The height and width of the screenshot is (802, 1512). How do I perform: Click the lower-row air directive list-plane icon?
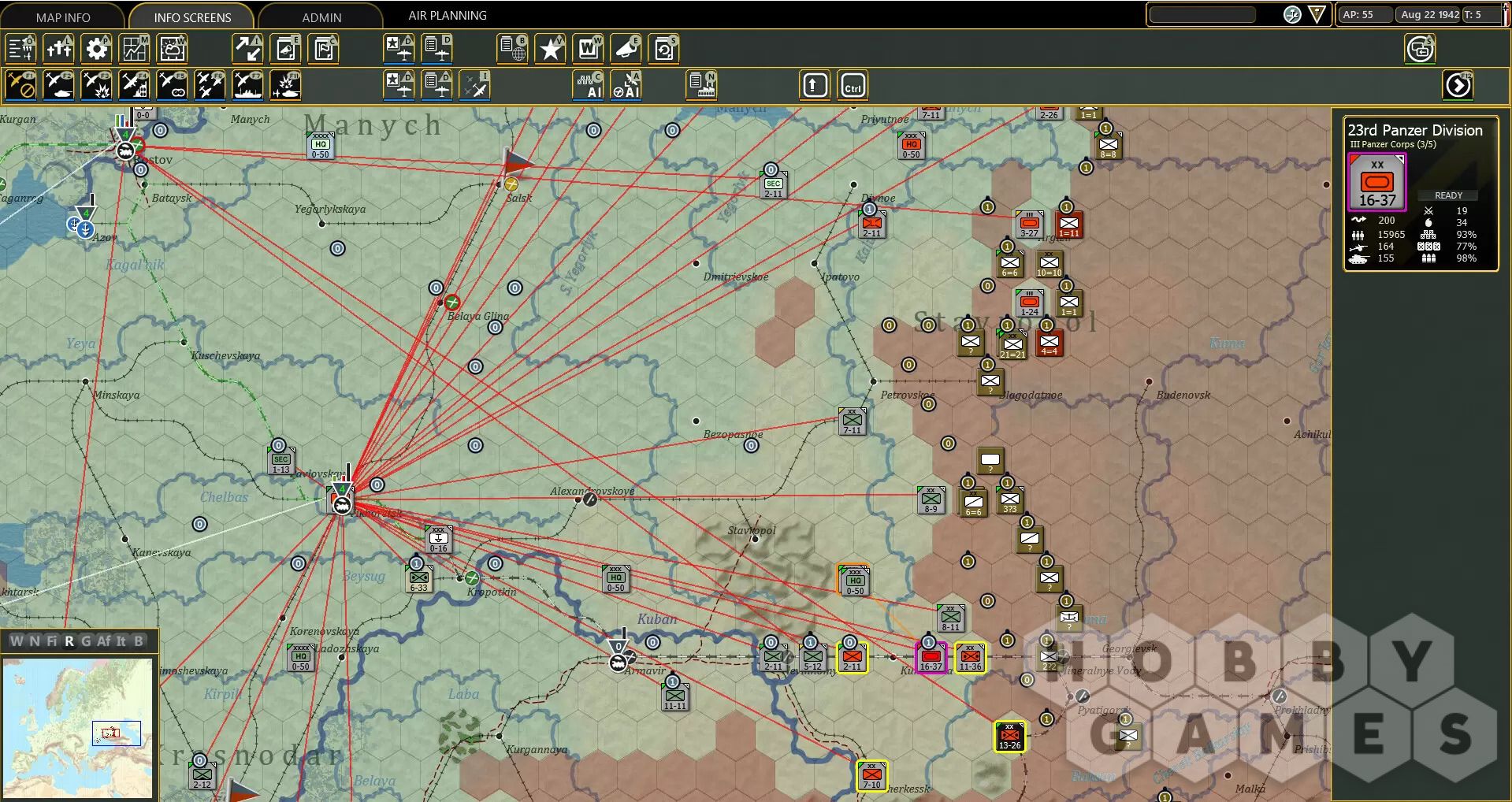437,85
